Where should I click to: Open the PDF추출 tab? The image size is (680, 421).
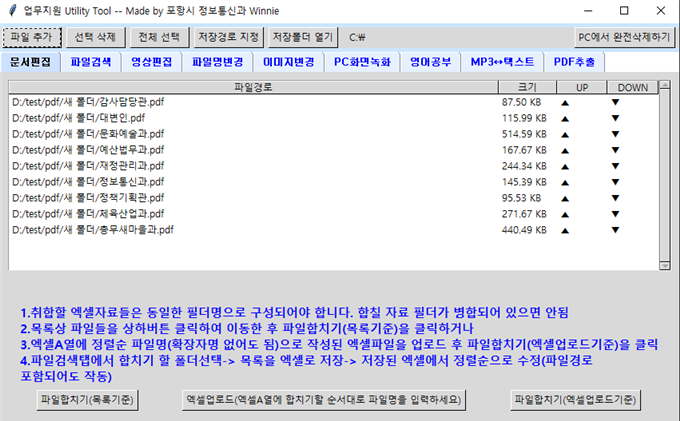point(573,62)
